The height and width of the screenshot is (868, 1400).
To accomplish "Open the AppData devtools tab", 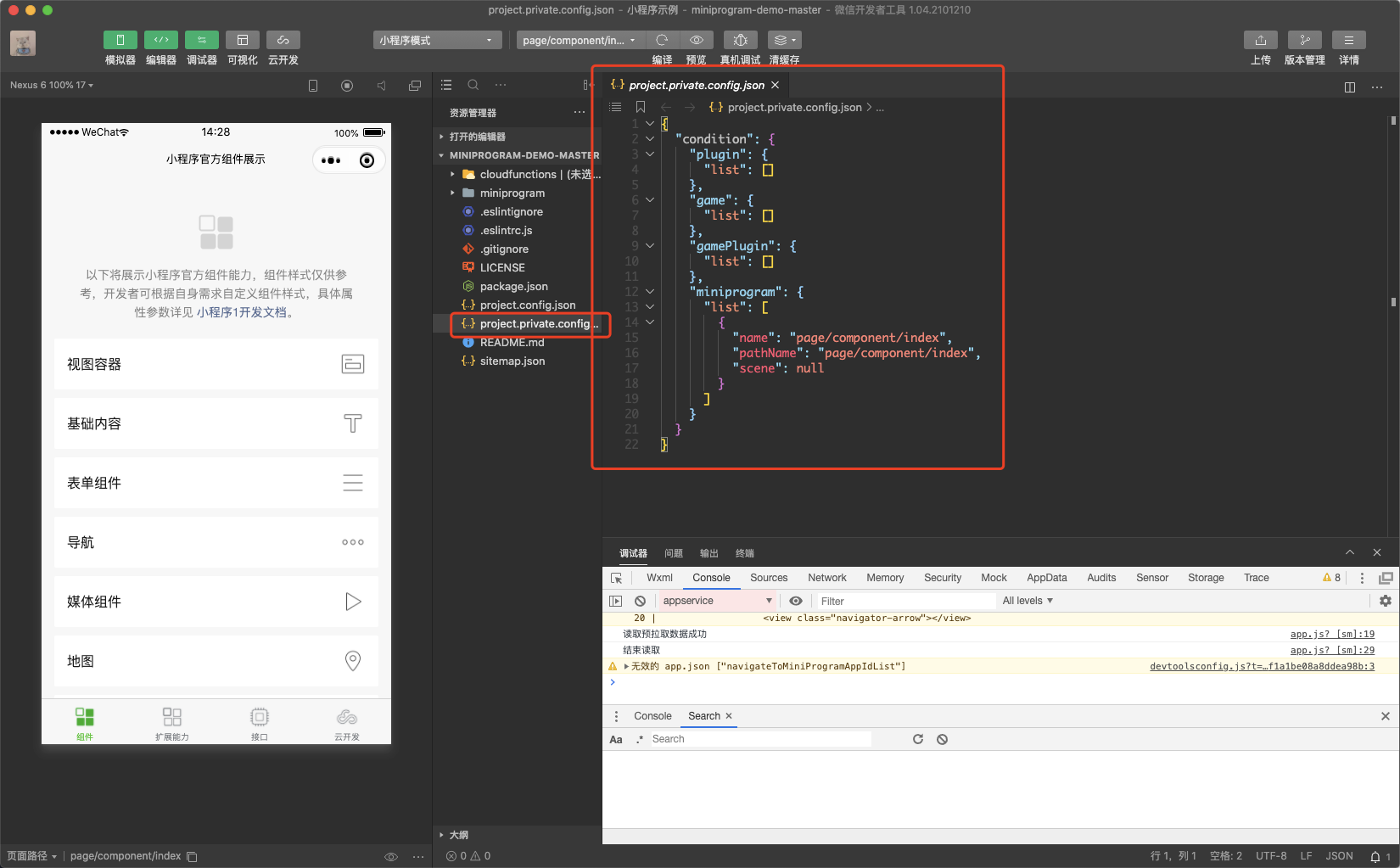I will click(1047, 578).
